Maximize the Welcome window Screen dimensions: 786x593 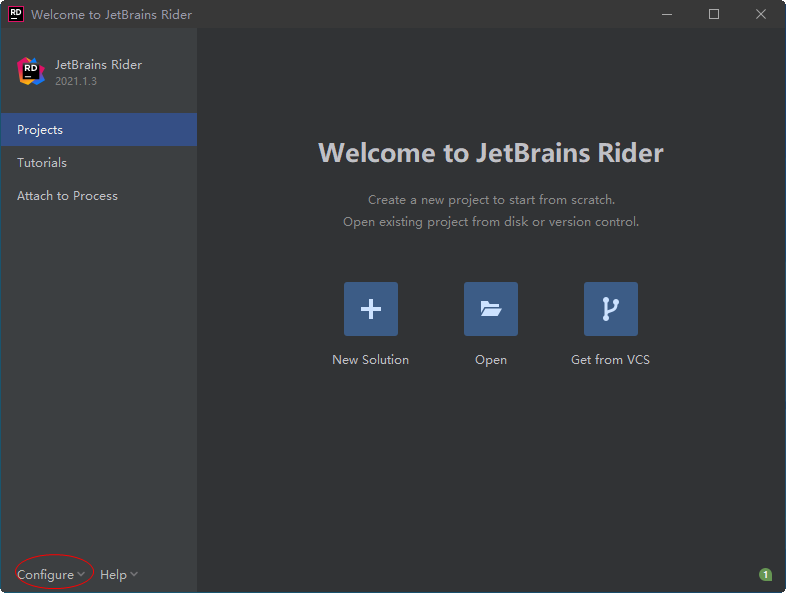point(714,14)
